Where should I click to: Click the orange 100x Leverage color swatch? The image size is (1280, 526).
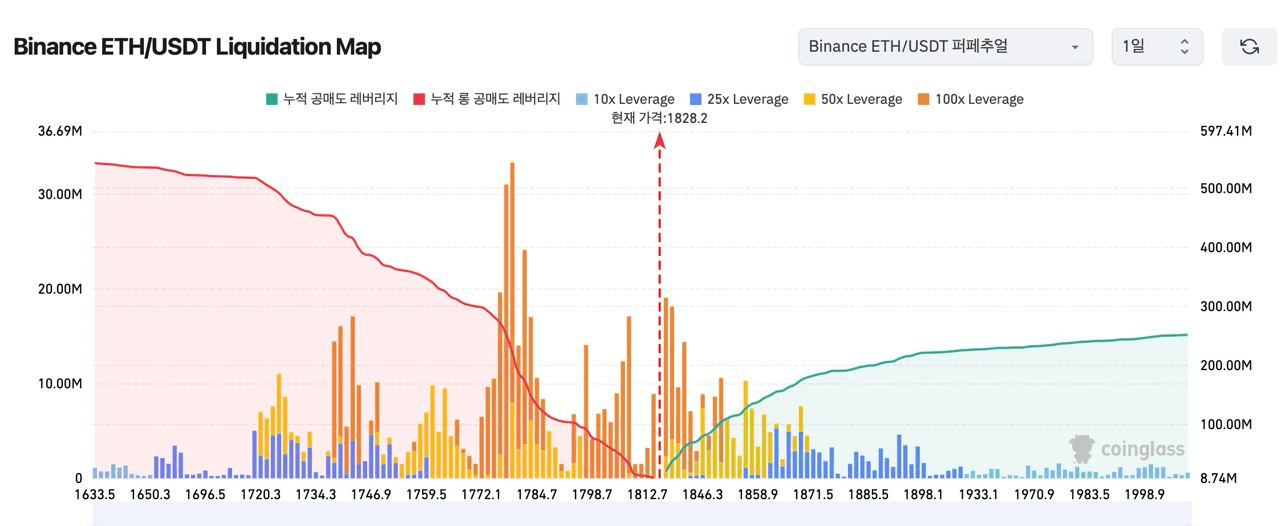pos(924,99)
